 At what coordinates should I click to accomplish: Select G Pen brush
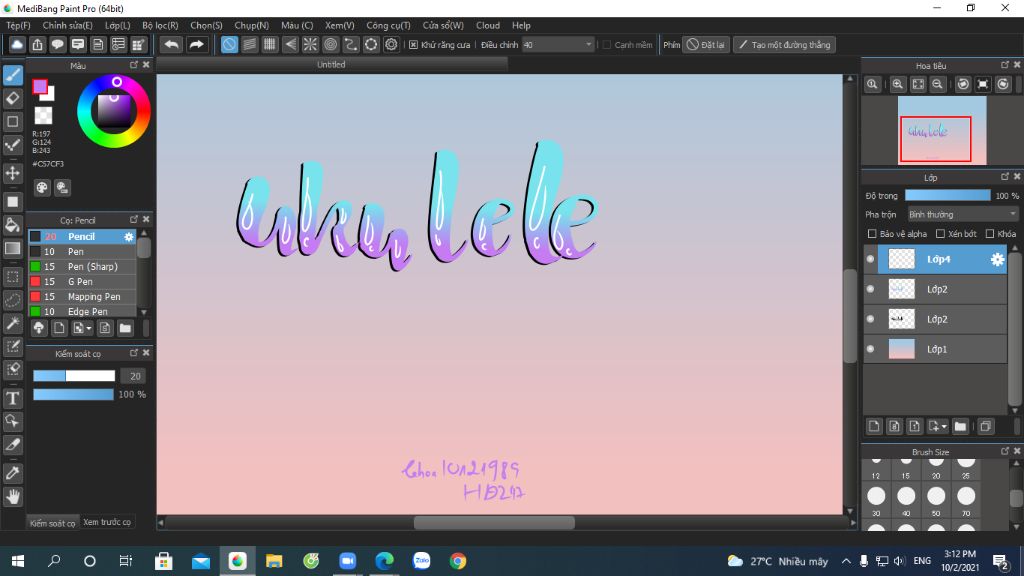(82, 281)
